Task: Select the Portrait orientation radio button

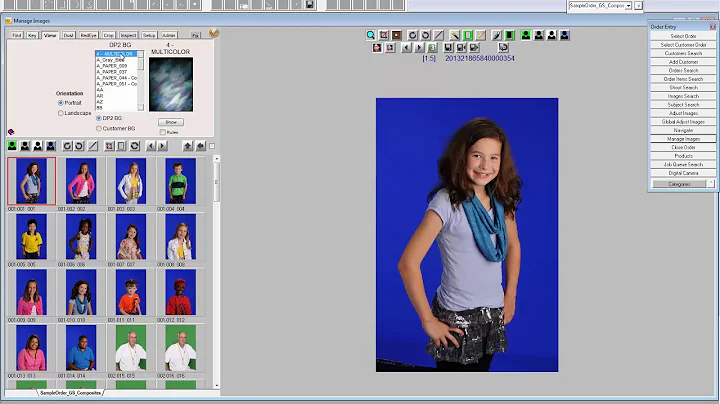Action: click(61, 103)
